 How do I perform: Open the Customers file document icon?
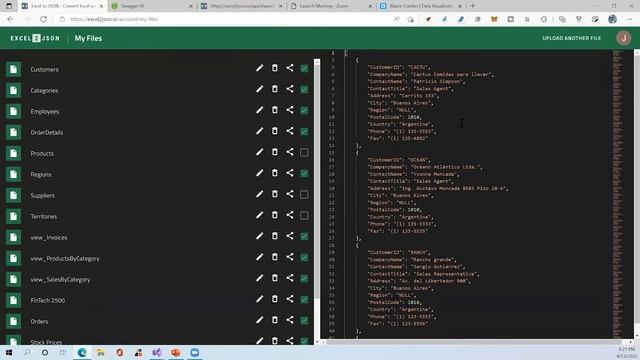13,69
